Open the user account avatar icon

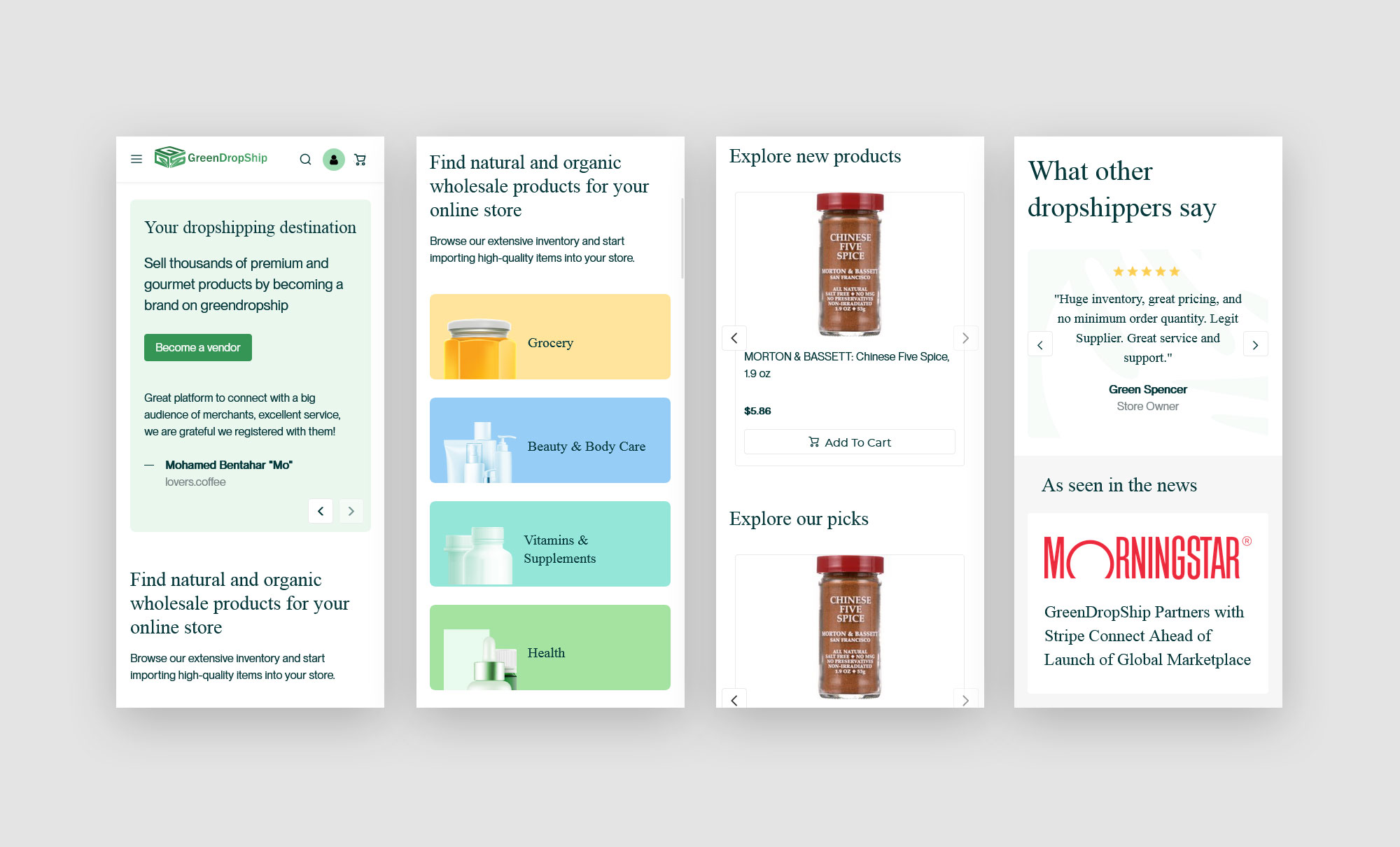[334, 160]
